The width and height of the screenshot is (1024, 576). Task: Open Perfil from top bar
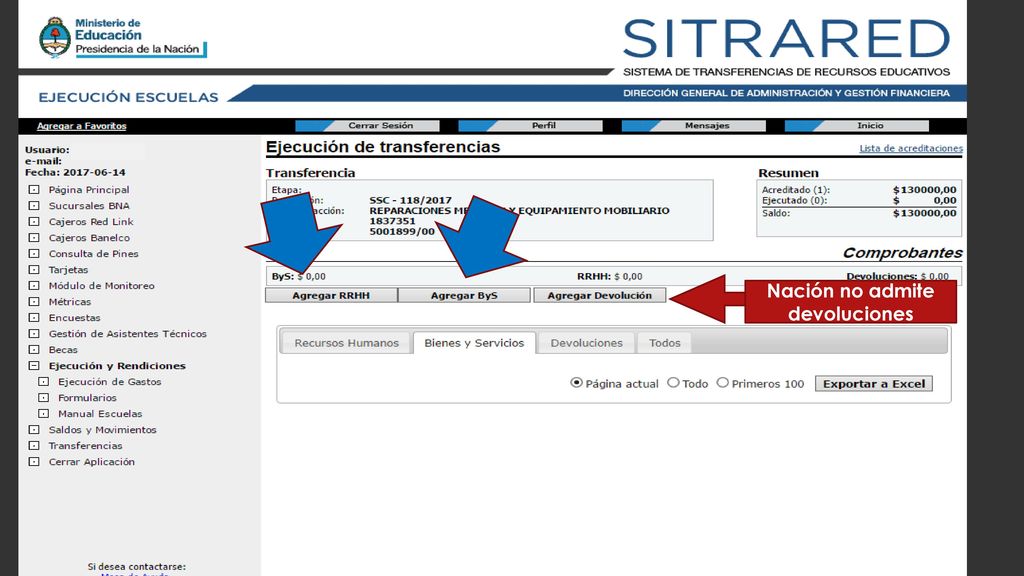point(530,125)
